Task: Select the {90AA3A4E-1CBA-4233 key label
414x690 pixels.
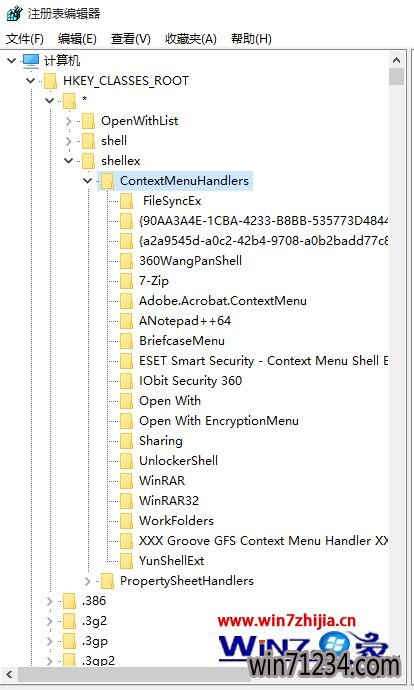Action: click(263, 221)
